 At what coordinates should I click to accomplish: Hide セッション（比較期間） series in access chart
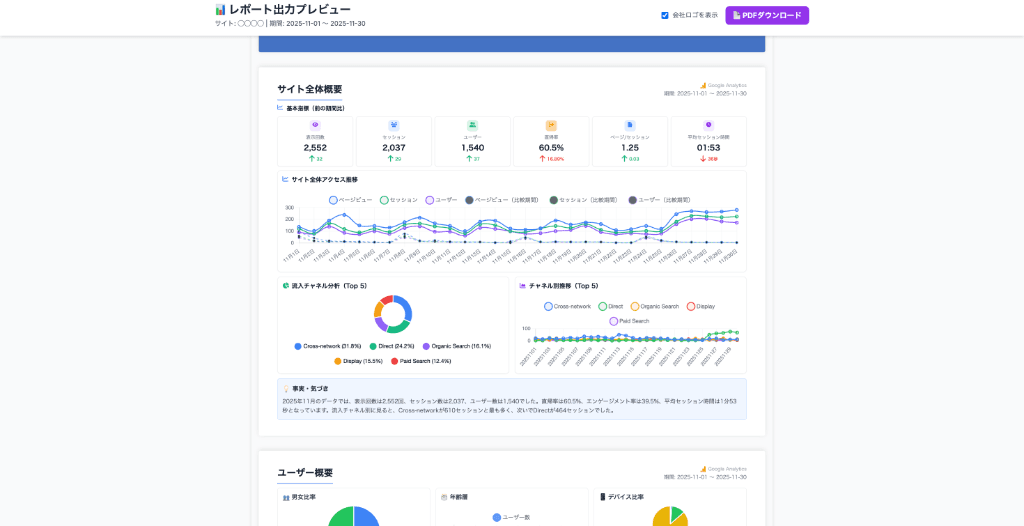tap(554, 200)
